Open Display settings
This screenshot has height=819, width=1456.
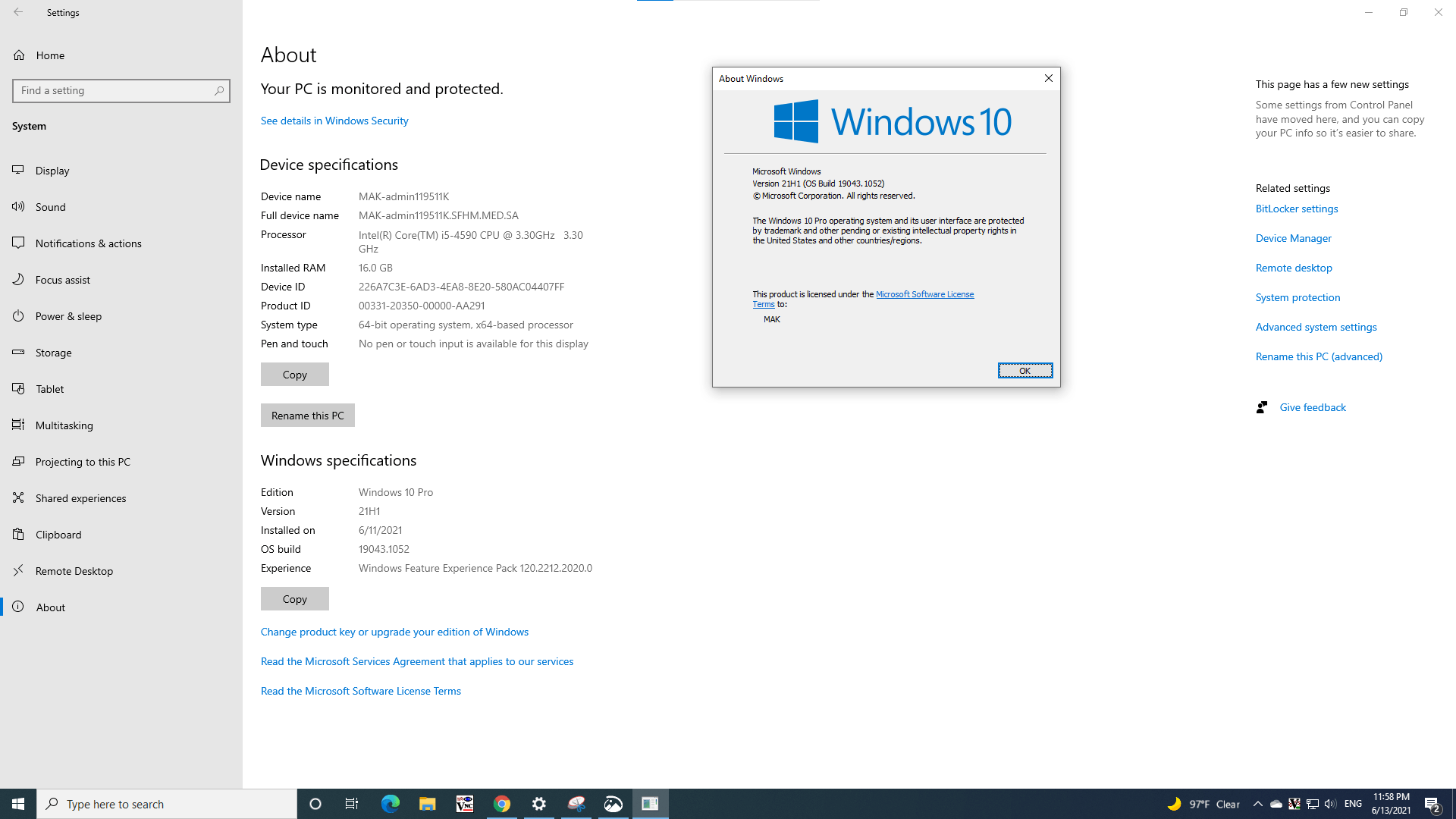(x=121, y=171)
